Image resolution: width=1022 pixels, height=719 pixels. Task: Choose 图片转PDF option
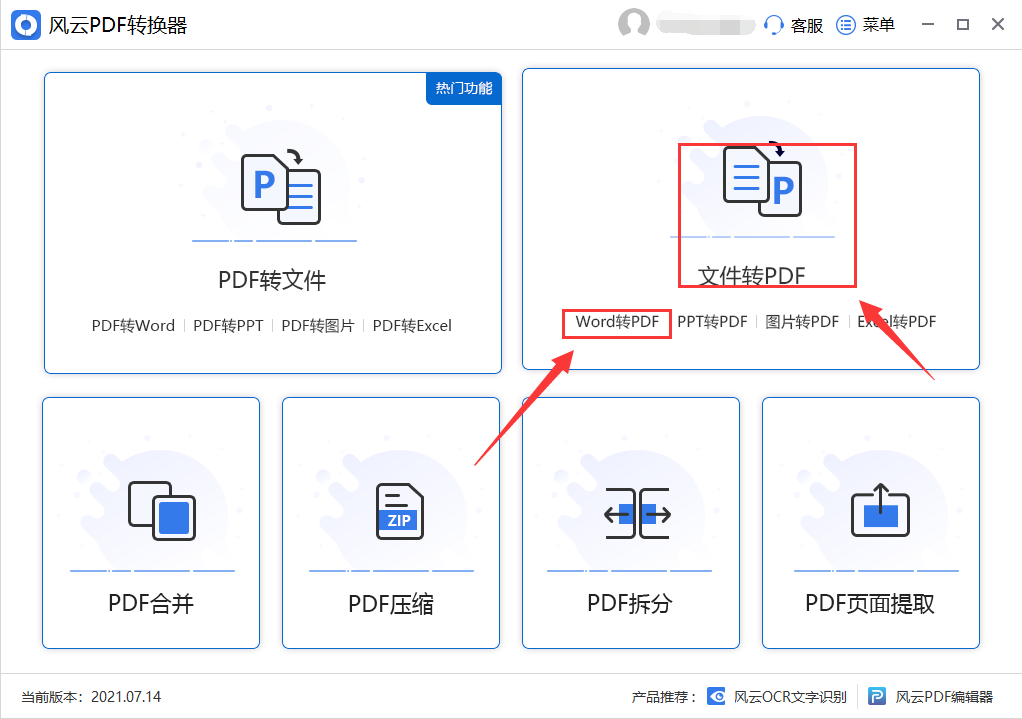point(802,322)
